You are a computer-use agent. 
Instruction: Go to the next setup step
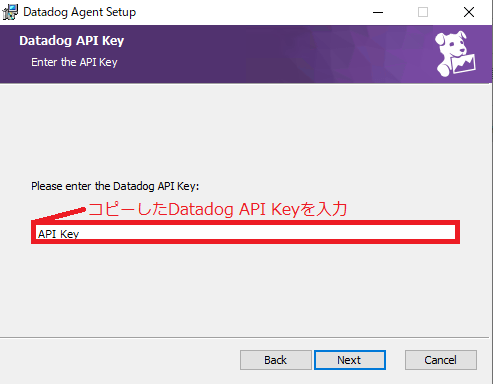[350, 360]
